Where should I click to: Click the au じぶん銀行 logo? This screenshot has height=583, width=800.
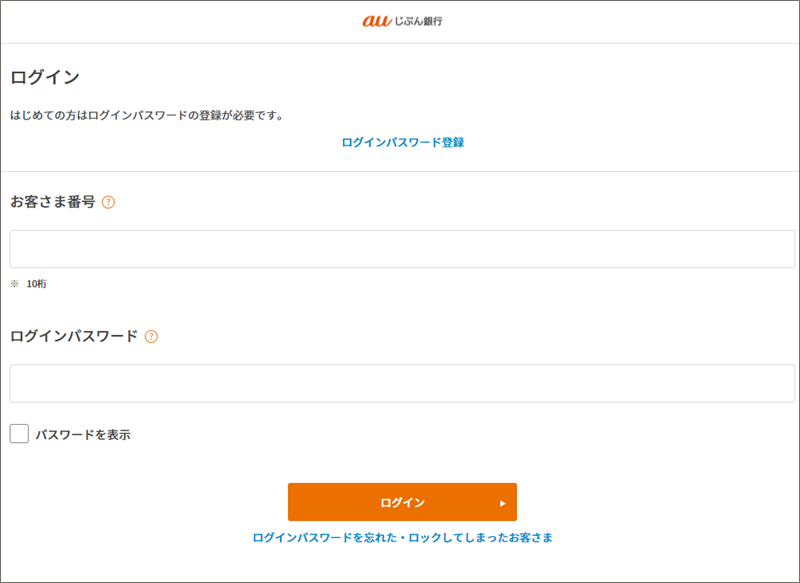click(x=401, y=21)
